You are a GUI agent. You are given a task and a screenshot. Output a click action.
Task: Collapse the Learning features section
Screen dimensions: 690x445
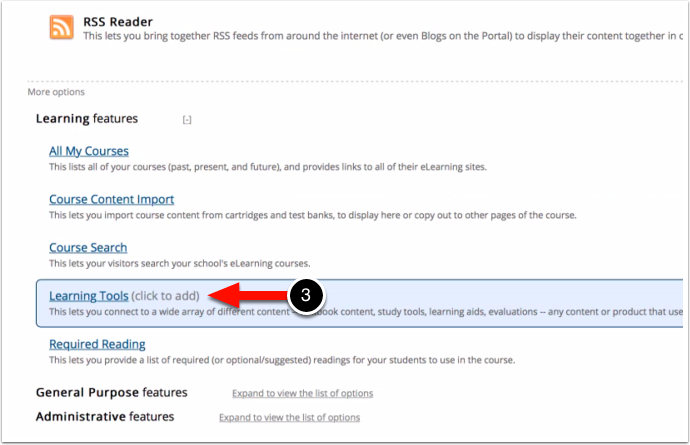coord(187,120)
